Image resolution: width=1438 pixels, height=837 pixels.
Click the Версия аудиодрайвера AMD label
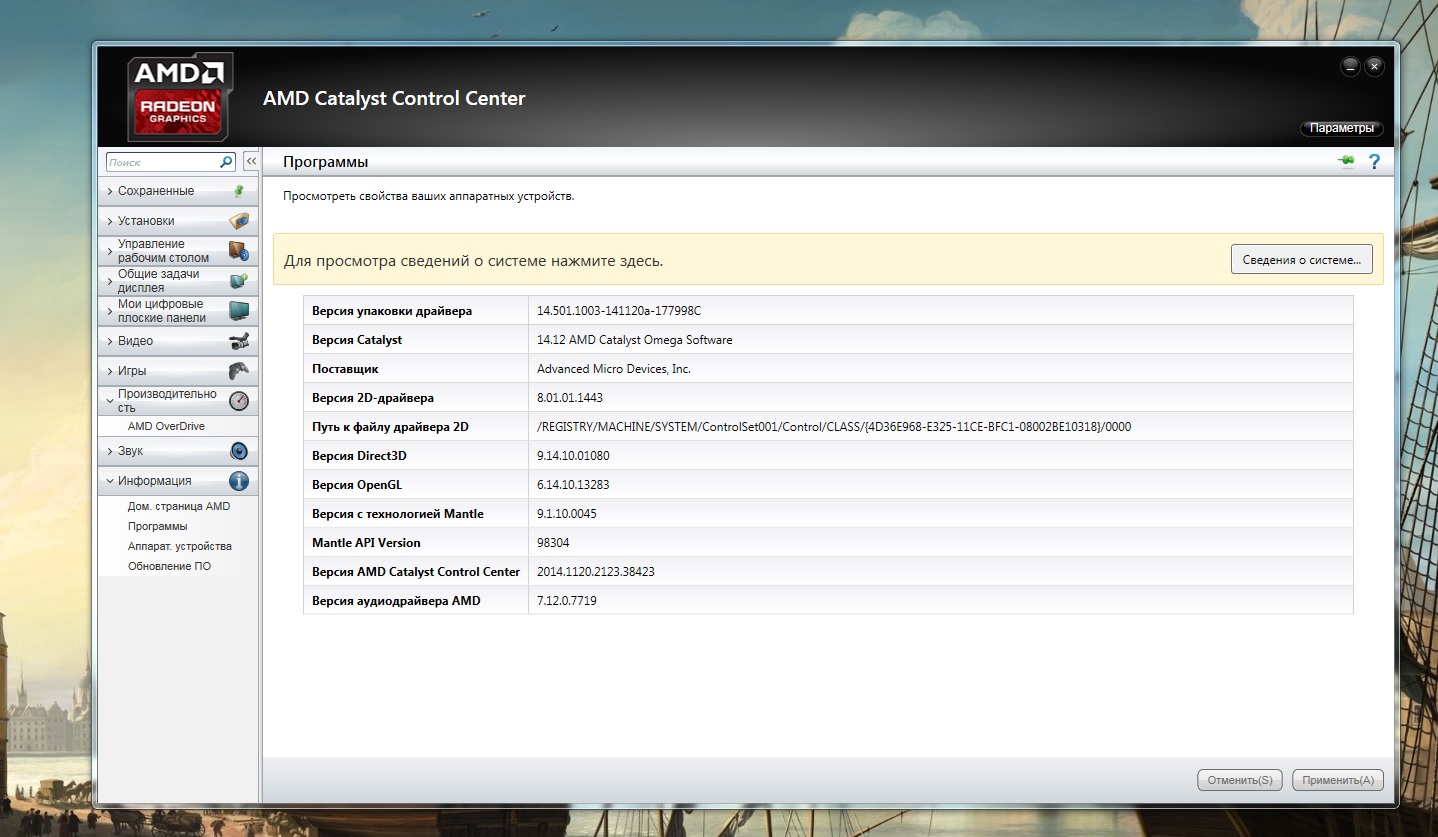[x=396, y=601]
